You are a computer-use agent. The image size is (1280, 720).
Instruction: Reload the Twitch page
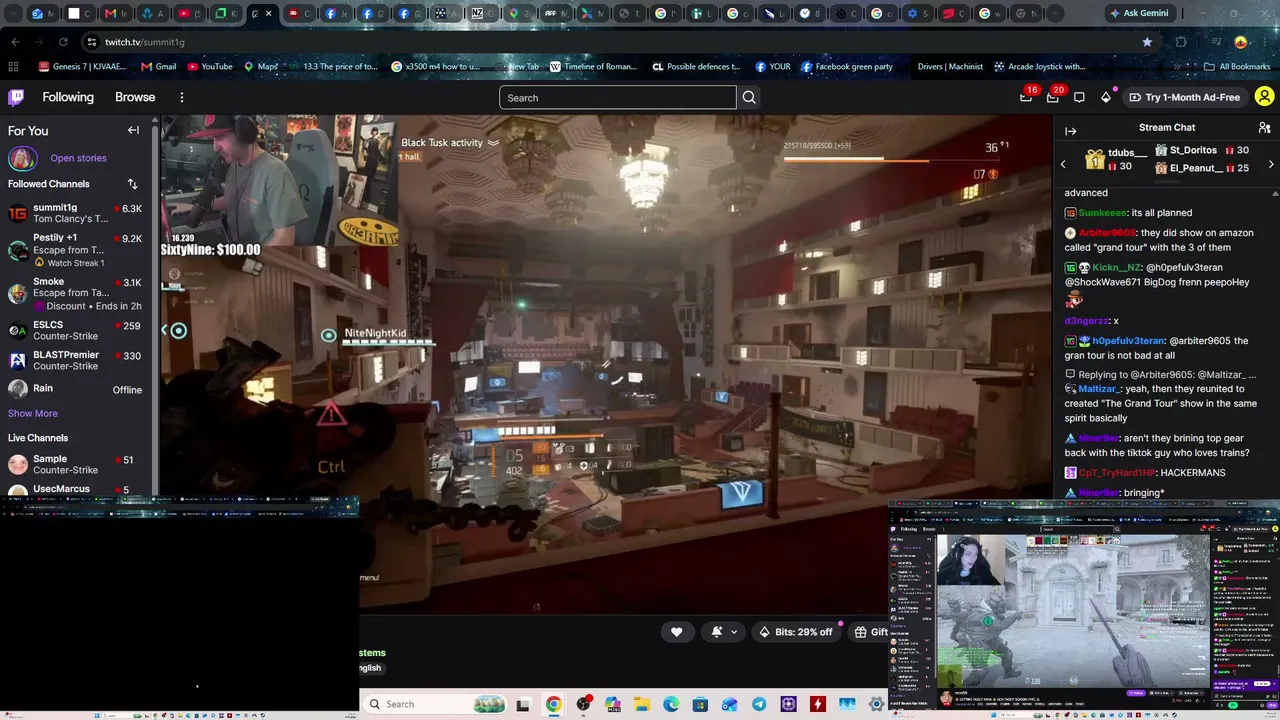click(63, 42)
